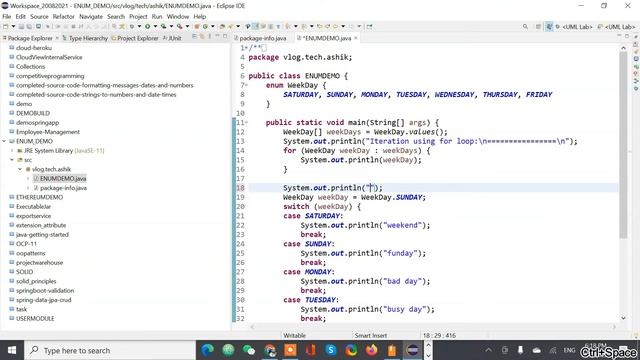Select package-info.java in Package Explorer tree
The width and height of the screenshot is (640, 360).
(63, 188)
